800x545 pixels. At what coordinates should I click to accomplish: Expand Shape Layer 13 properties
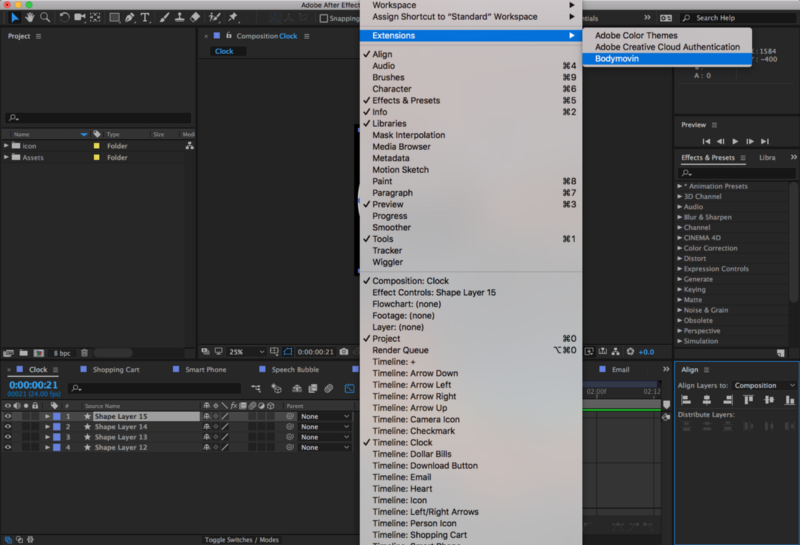click(x=47, y=437)
